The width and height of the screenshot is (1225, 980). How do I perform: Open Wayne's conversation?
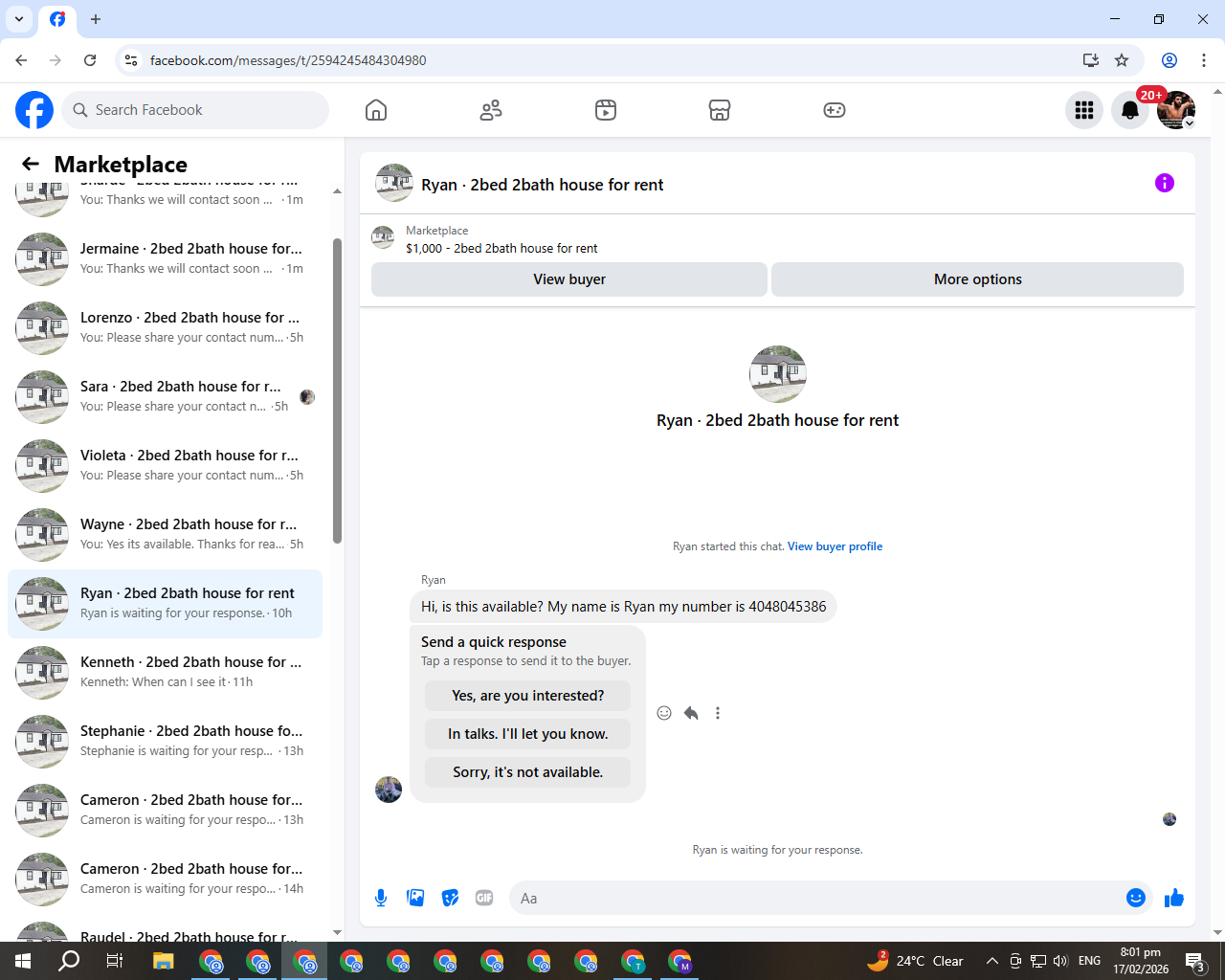coord(165,534)
